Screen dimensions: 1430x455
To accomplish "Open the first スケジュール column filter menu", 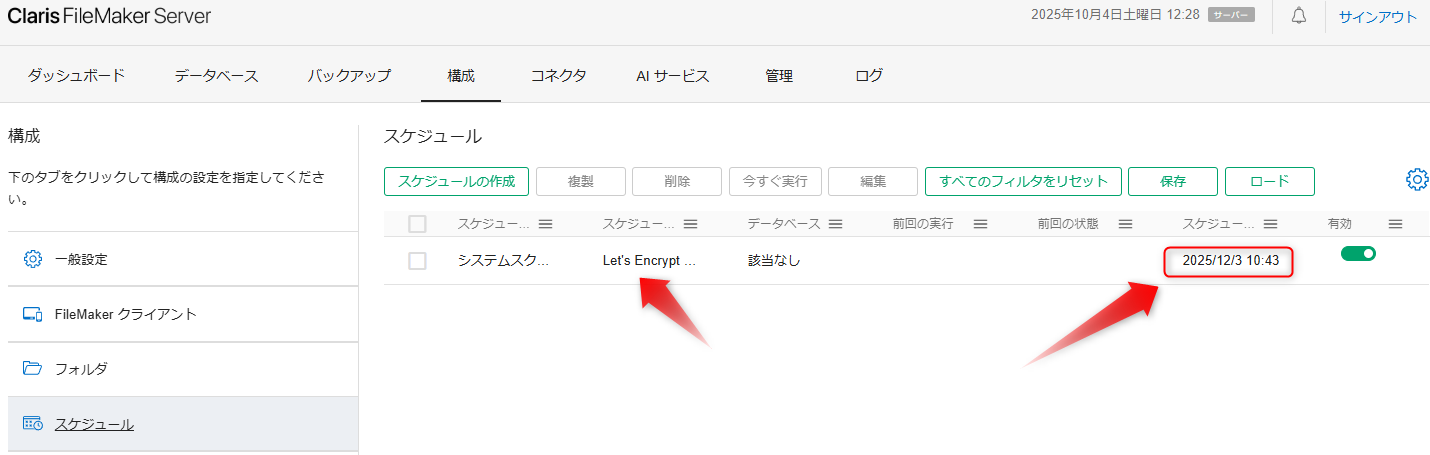I will tap(545, 224).
